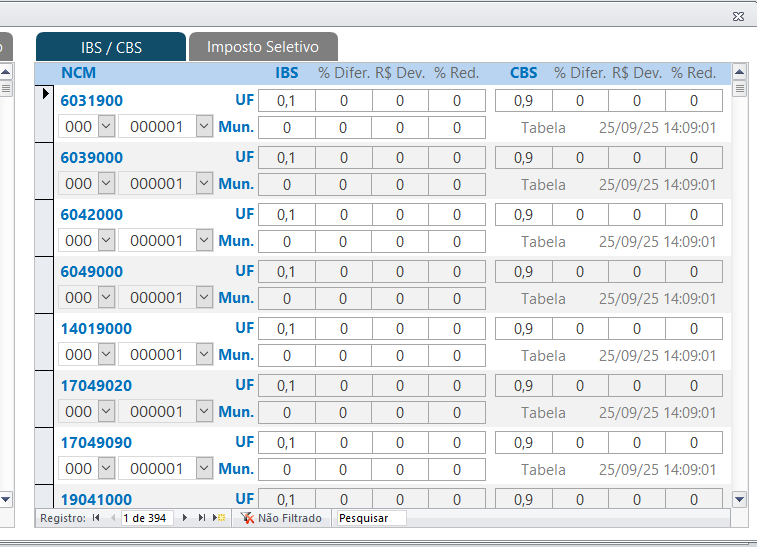The height and width of the screenshot is (547, 757).
Task: Open the 000001 dropdown under NCM 14019000
Action: [x=204, y=355]
